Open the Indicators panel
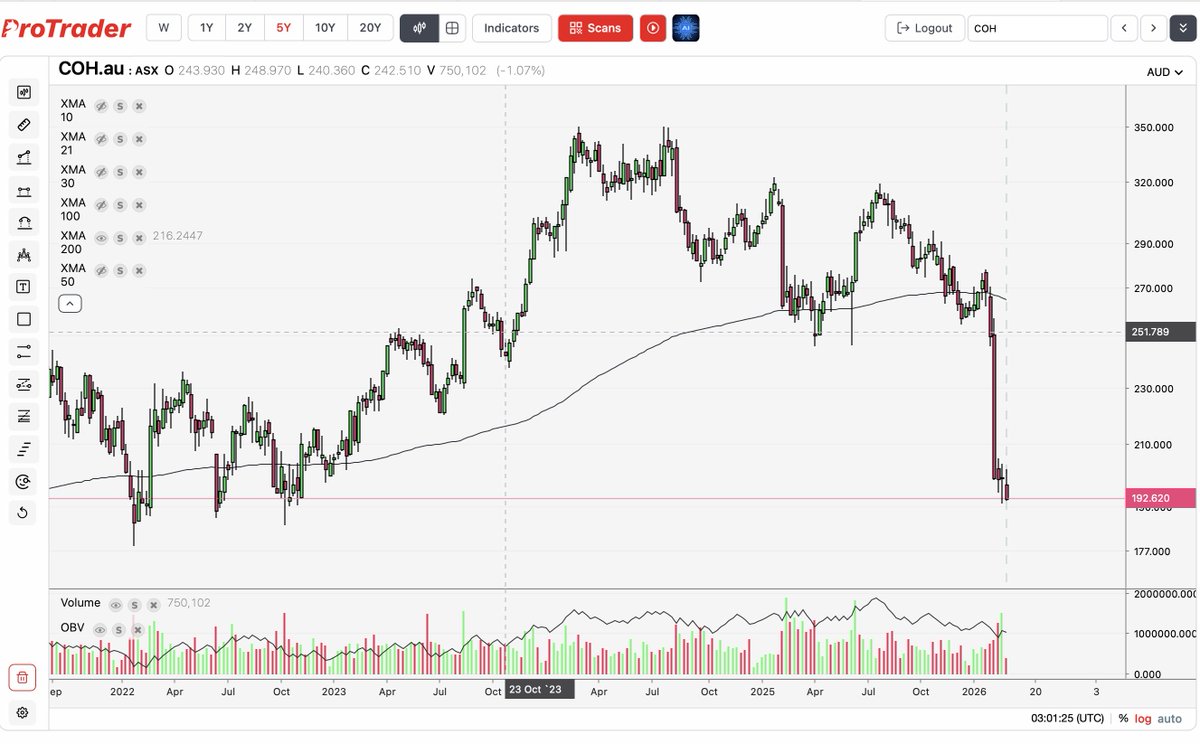 point(511,27)
